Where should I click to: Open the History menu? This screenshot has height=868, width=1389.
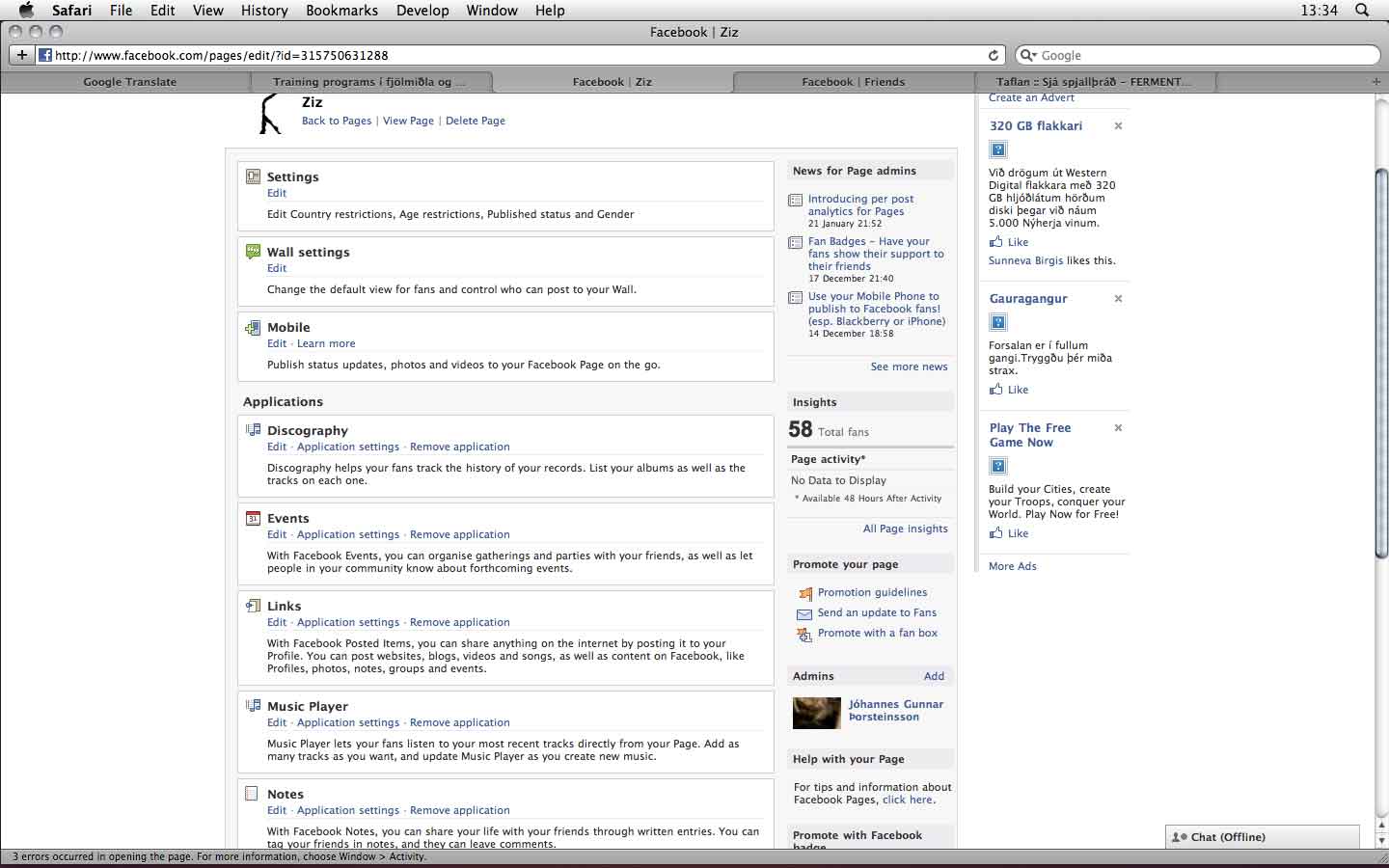(x=264, y=10)
